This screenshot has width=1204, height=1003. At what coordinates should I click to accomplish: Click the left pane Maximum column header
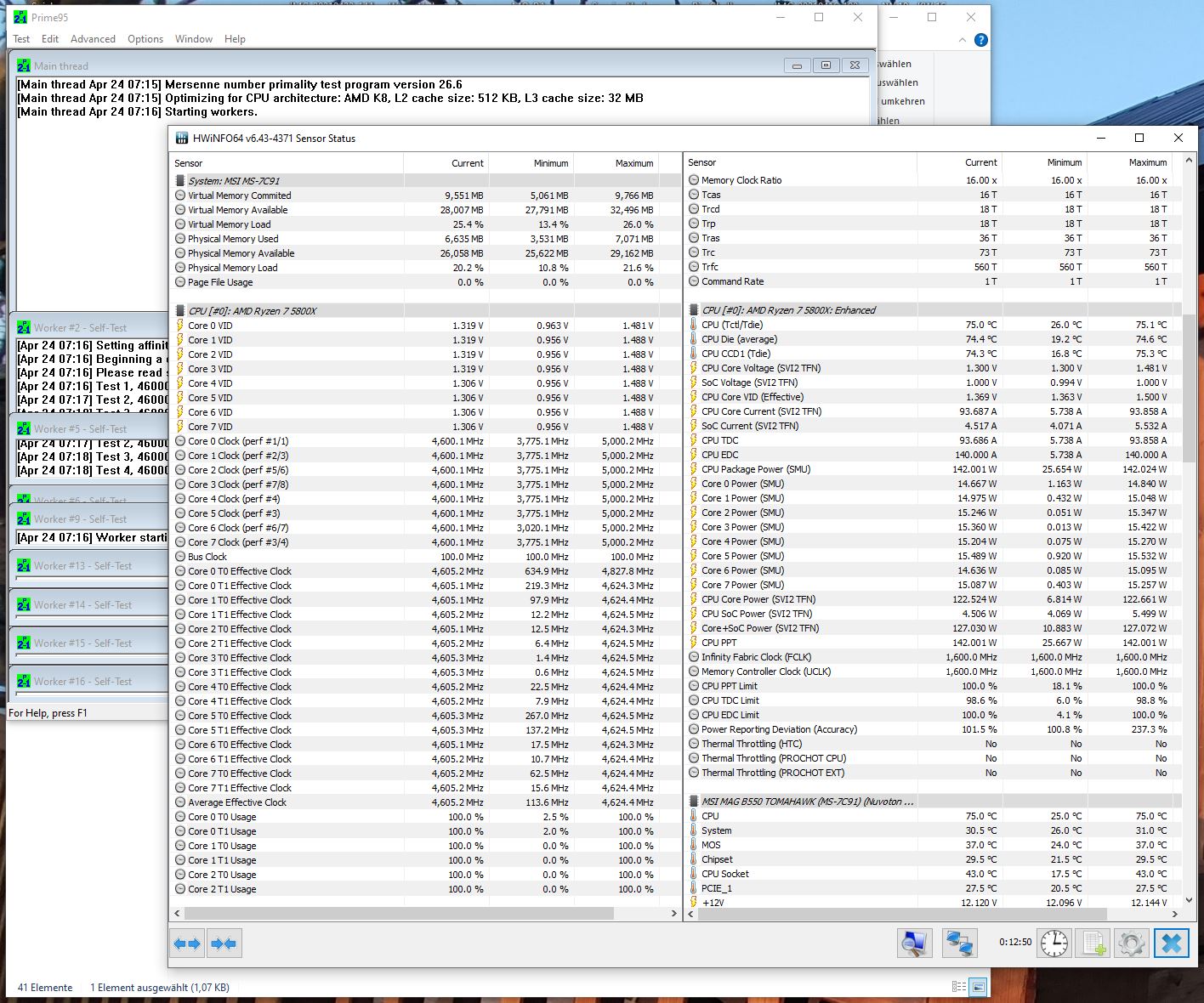[616, 163]
